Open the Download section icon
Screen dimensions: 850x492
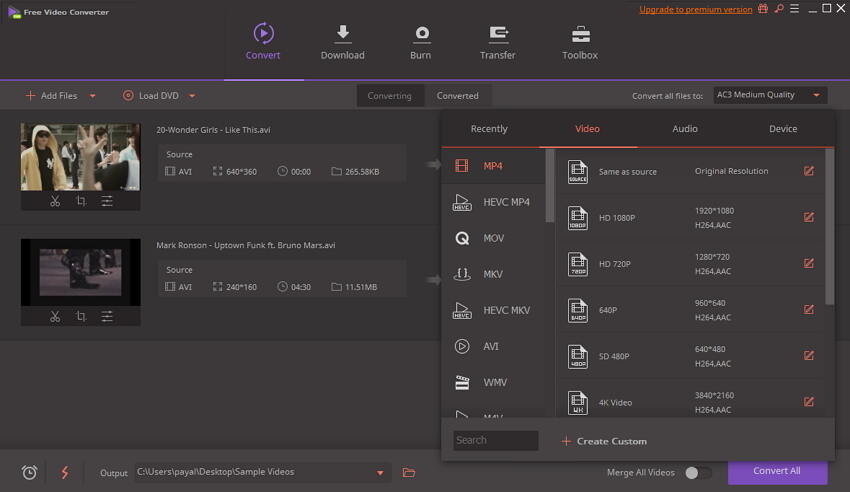point(342,34)
